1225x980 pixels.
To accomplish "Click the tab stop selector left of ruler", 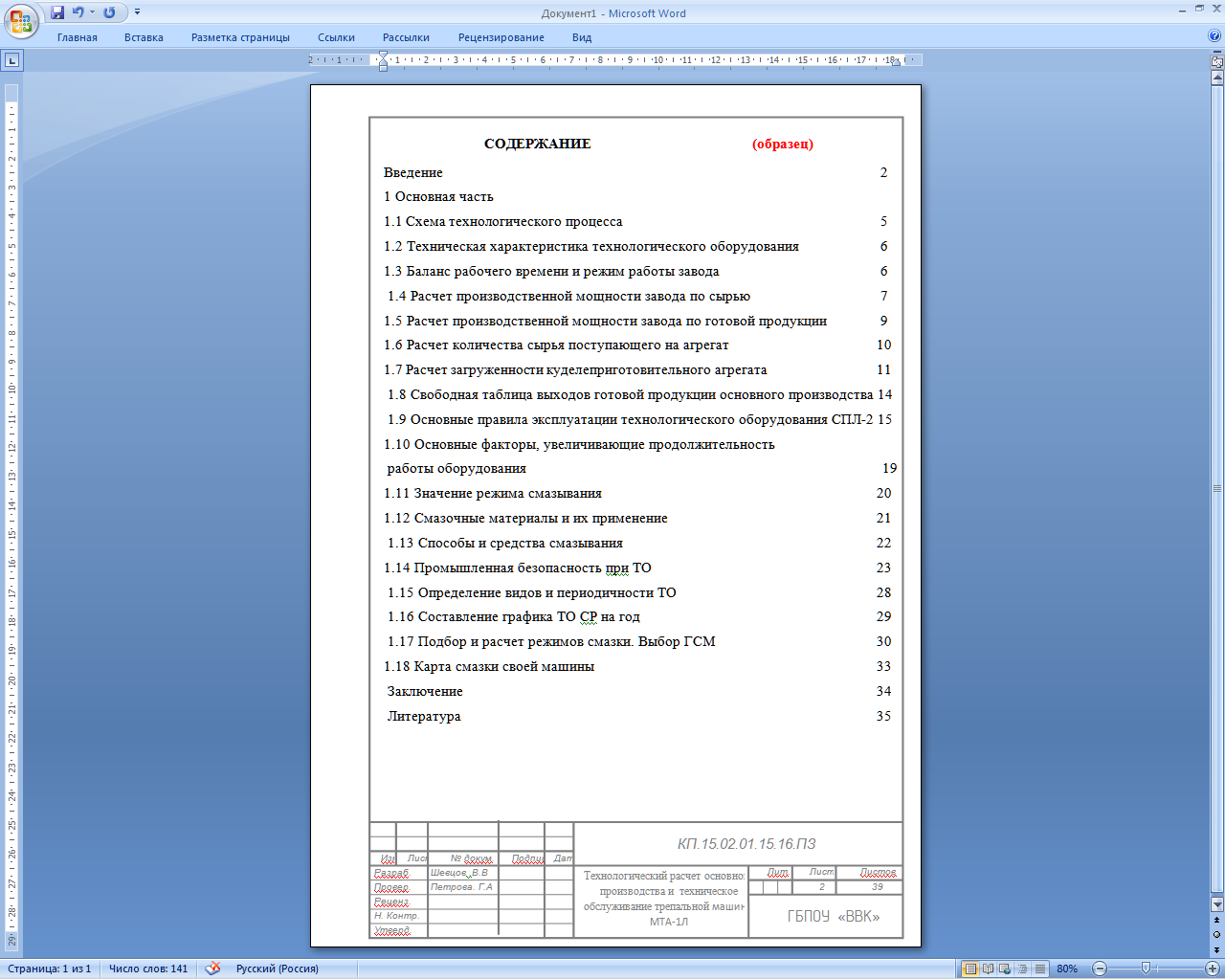I will point(11,60).
